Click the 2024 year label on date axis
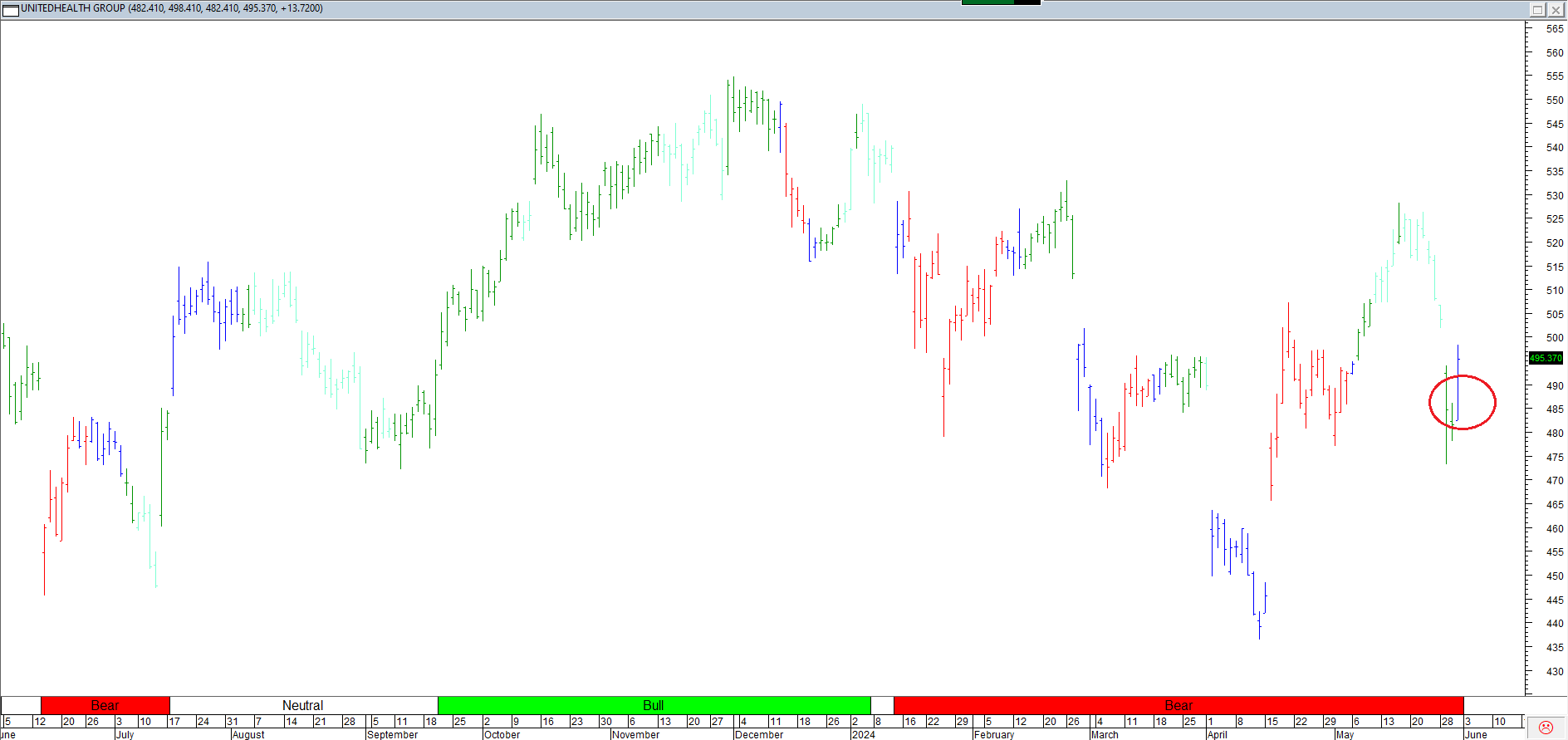1568x740 pixels. pyautogui.click(x=863, y=734)
